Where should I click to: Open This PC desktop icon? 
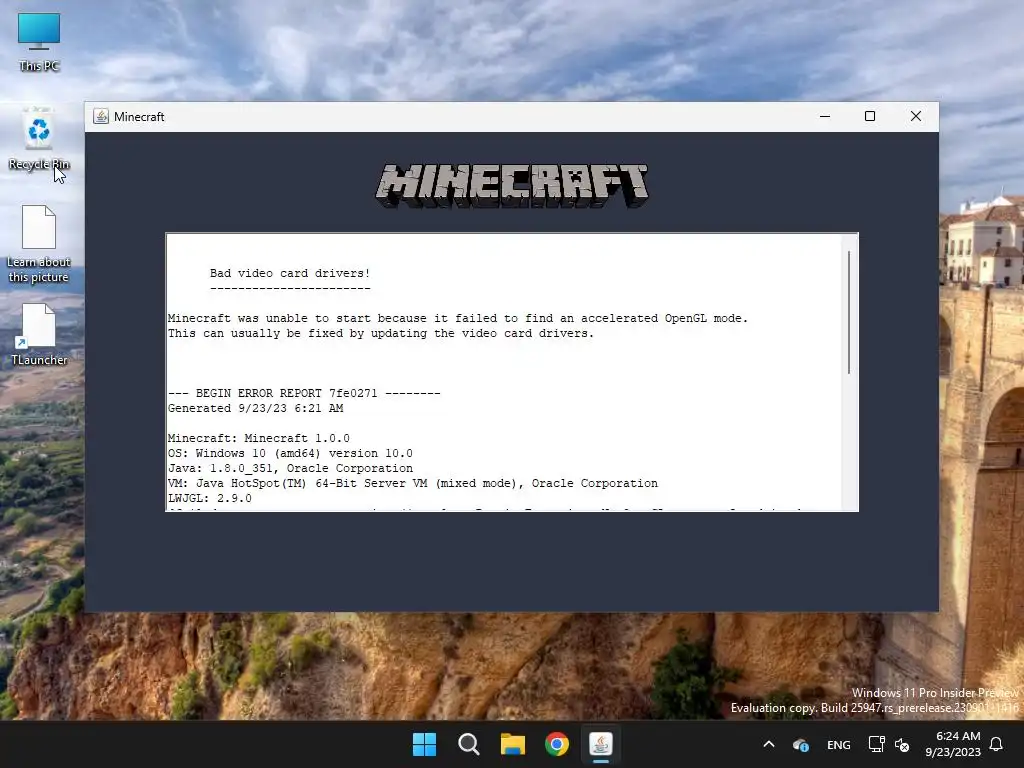point(39,41)
